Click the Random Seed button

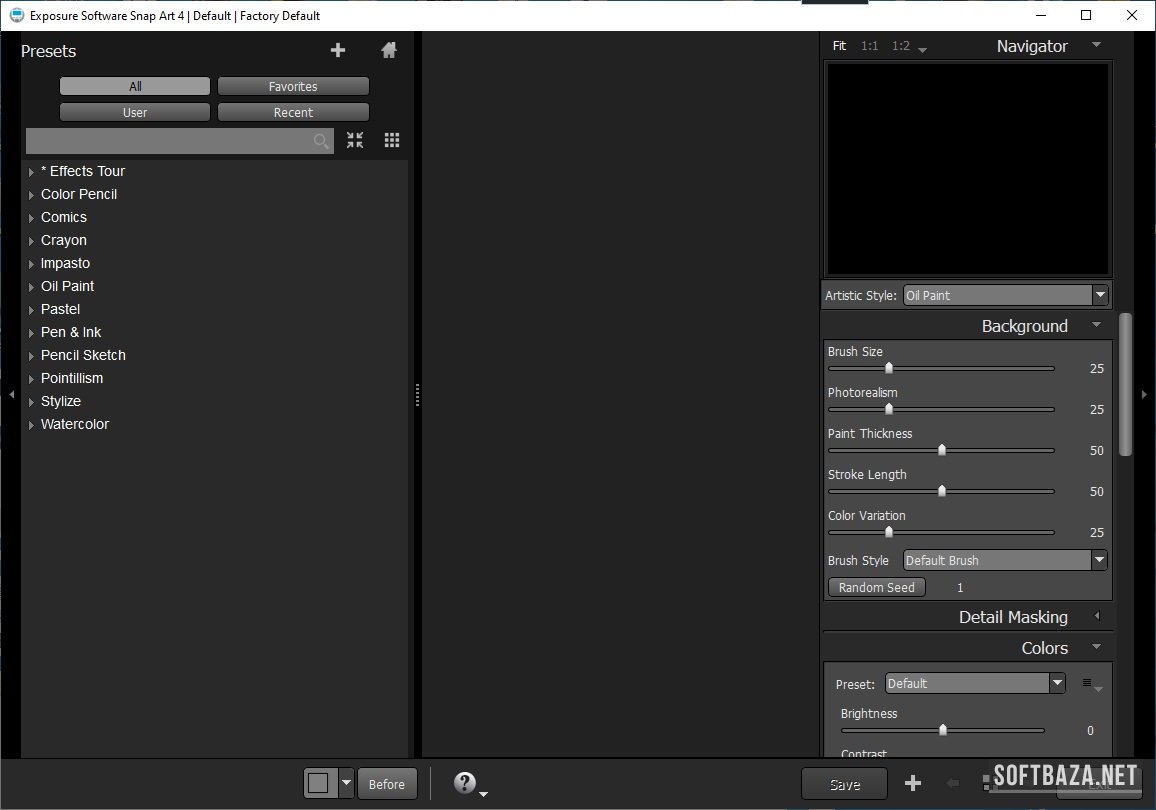click(876, 588)
